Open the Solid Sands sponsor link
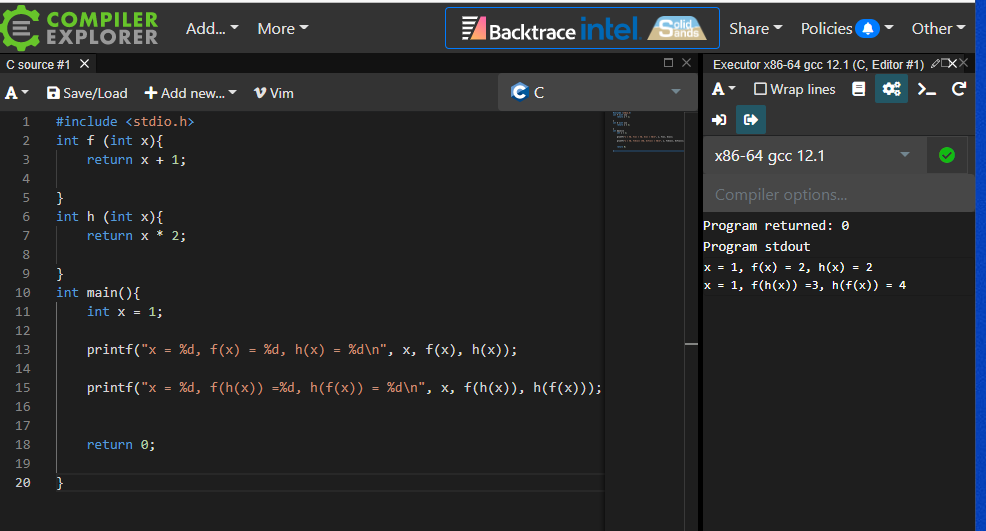Image resolution: width=986 pixels, height=531 pixels. (x=679, y=28)
